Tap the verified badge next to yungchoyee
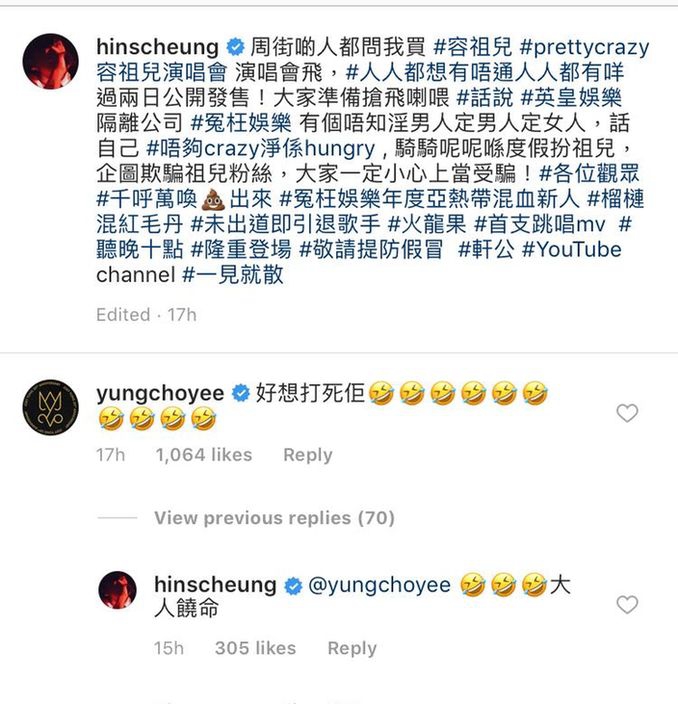 coord(241,394)
